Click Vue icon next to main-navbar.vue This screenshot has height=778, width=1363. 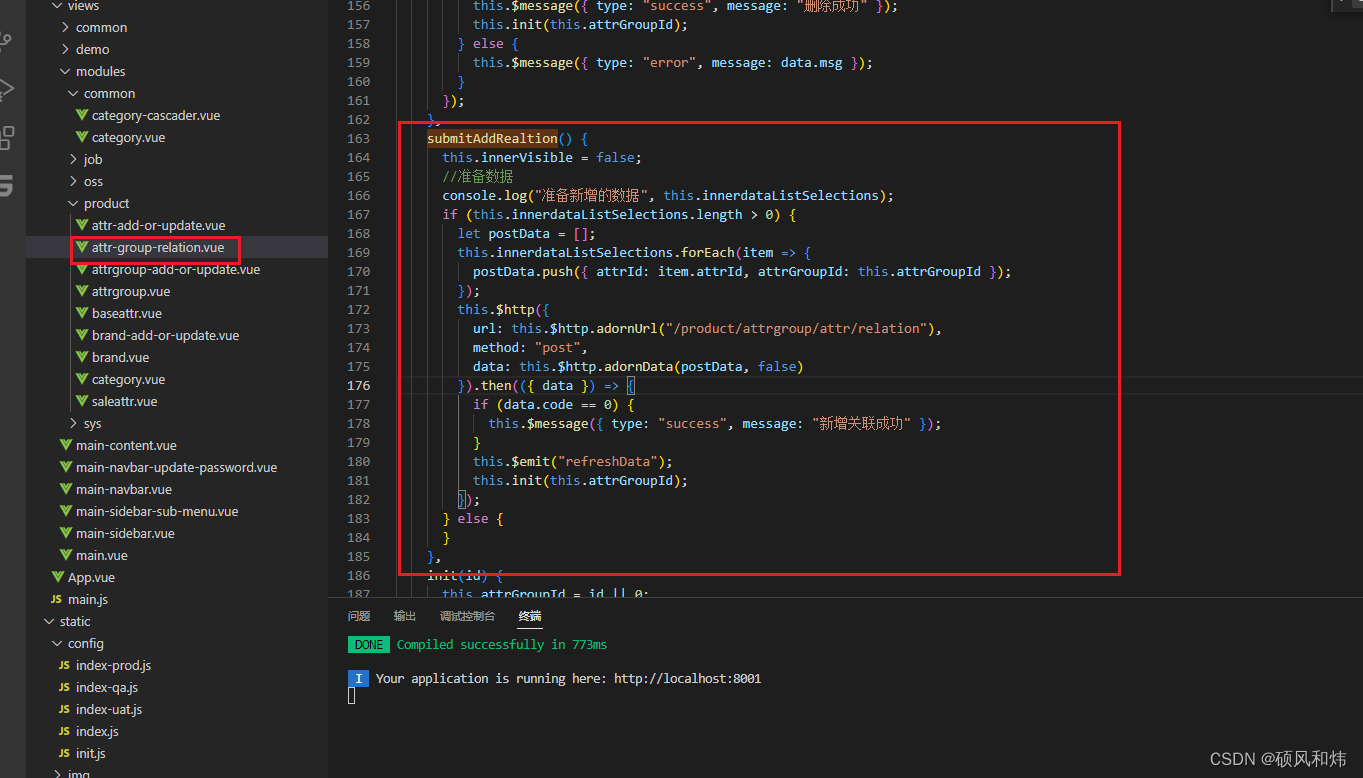(x=66, y=490)
